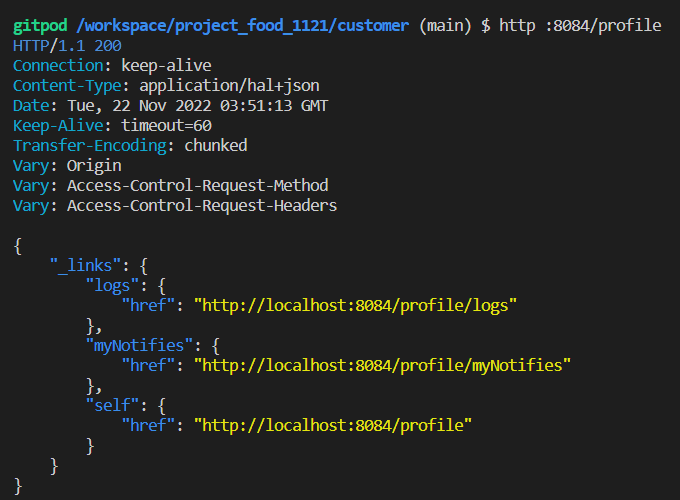
Task: Open the http://localhost:8084/profile/myNotifies link
Action: pyautogui.click(x=382, y=366)
